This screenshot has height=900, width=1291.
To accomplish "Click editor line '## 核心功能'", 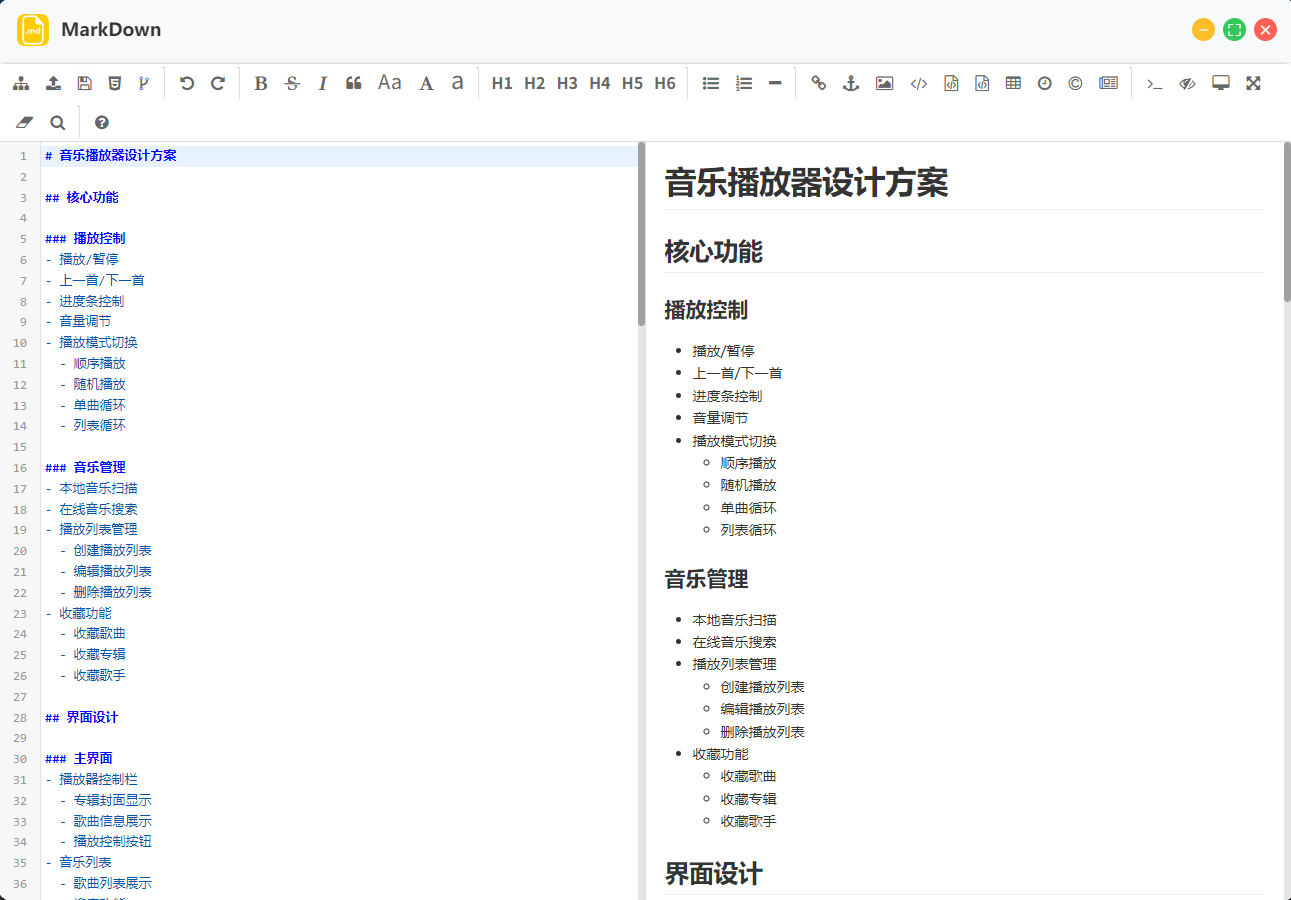I will (x=82, y=198).
